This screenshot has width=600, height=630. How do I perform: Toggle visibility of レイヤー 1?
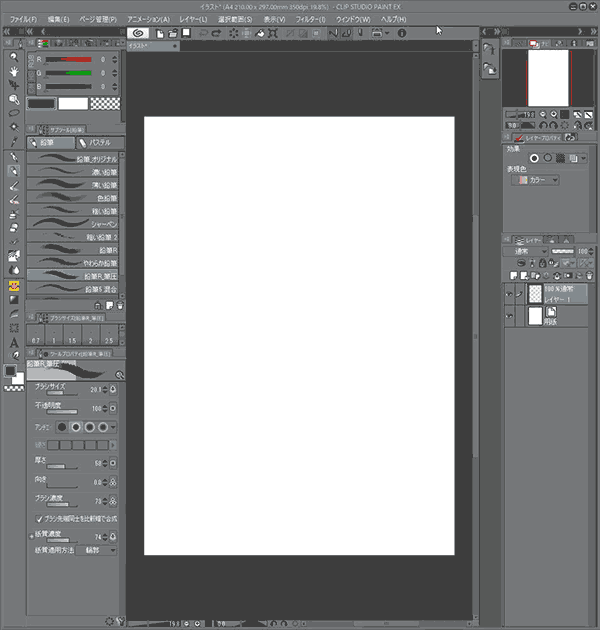[x=509, y=294]
